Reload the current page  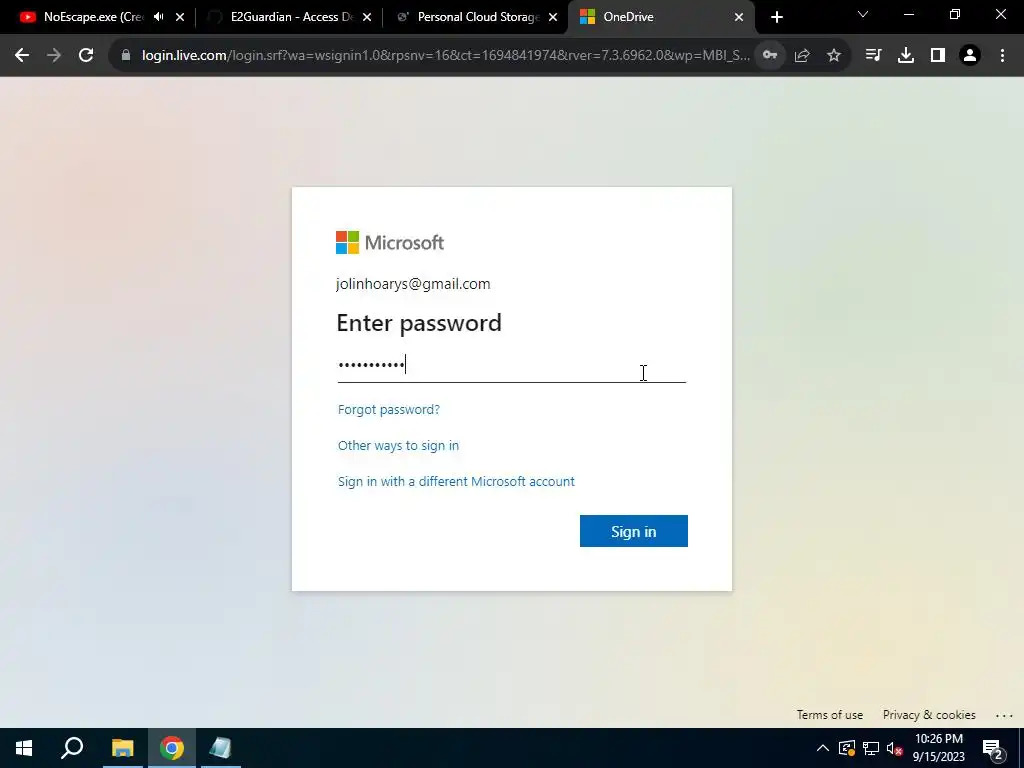tap(86, 56)
